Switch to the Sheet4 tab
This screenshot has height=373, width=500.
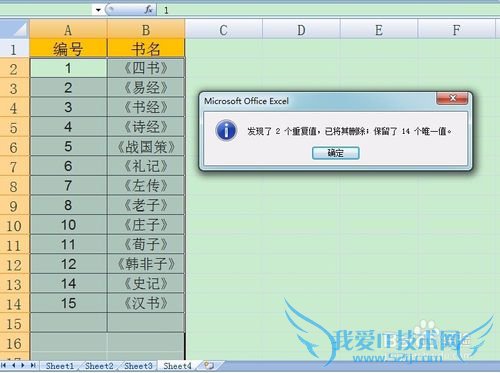pyautogui.click(x=177, y=366)
